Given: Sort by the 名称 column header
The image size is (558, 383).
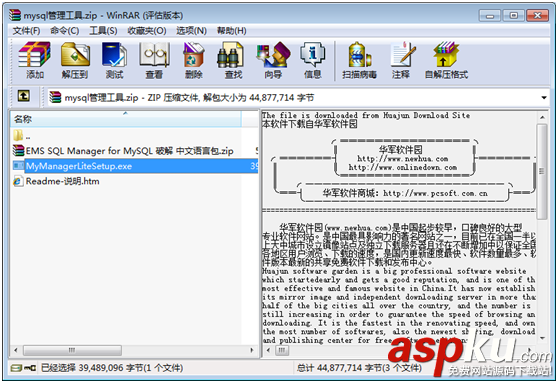Looking at the screenshot, I should [125, 119].
